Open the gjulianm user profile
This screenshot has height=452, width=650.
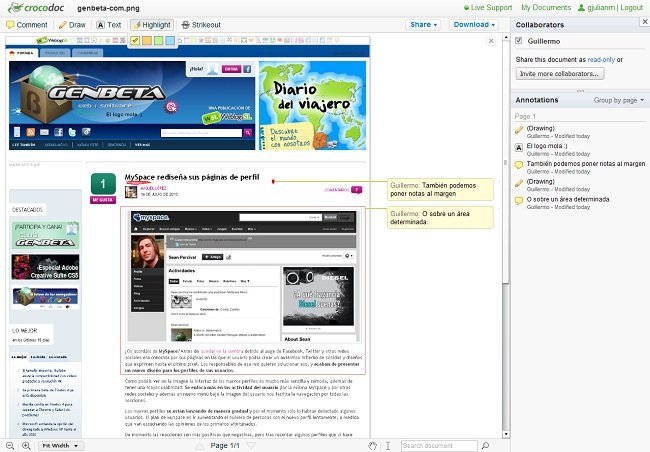(597, 7)
